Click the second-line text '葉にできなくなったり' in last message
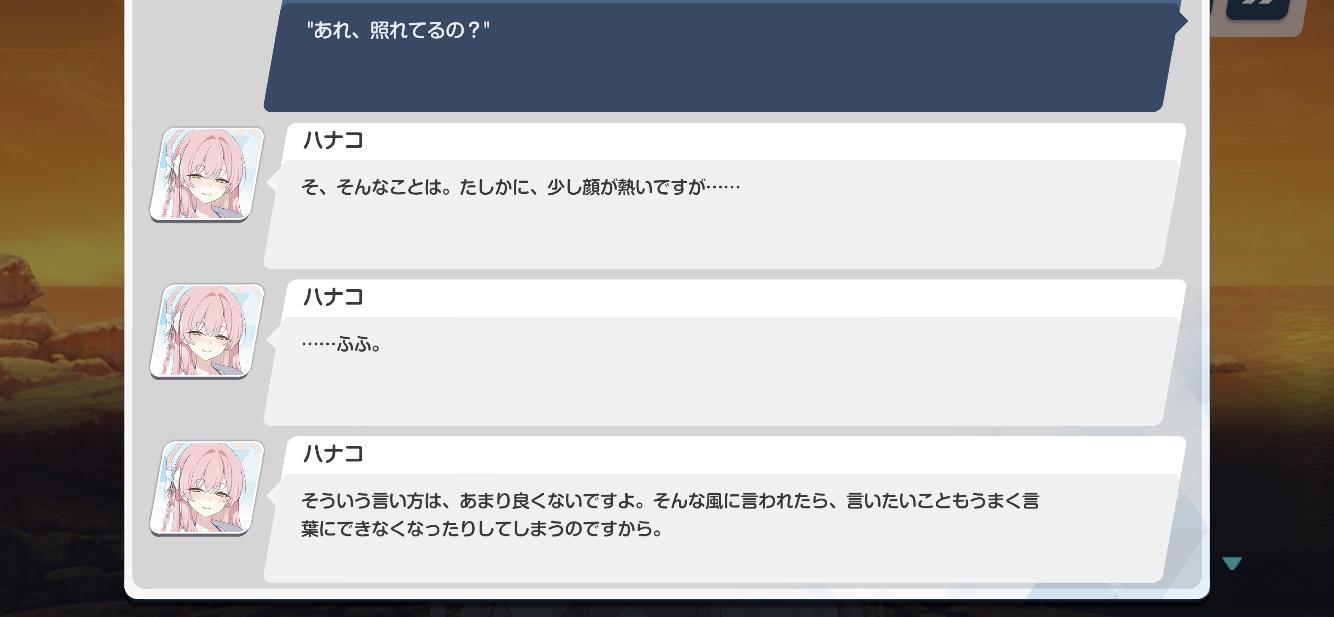This screenshot has width=1334, height=617. (391, 529)
